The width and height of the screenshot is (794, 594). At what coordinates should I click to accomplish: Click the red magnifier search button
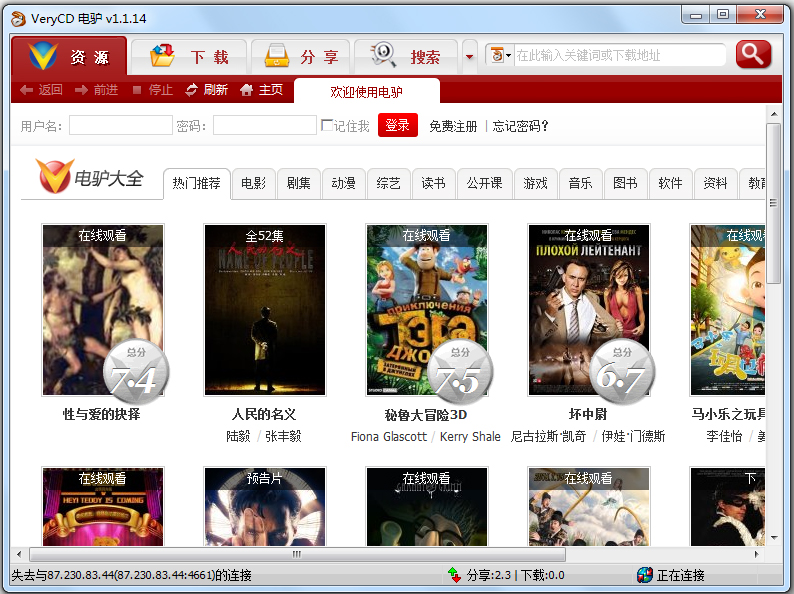[753, 55]
